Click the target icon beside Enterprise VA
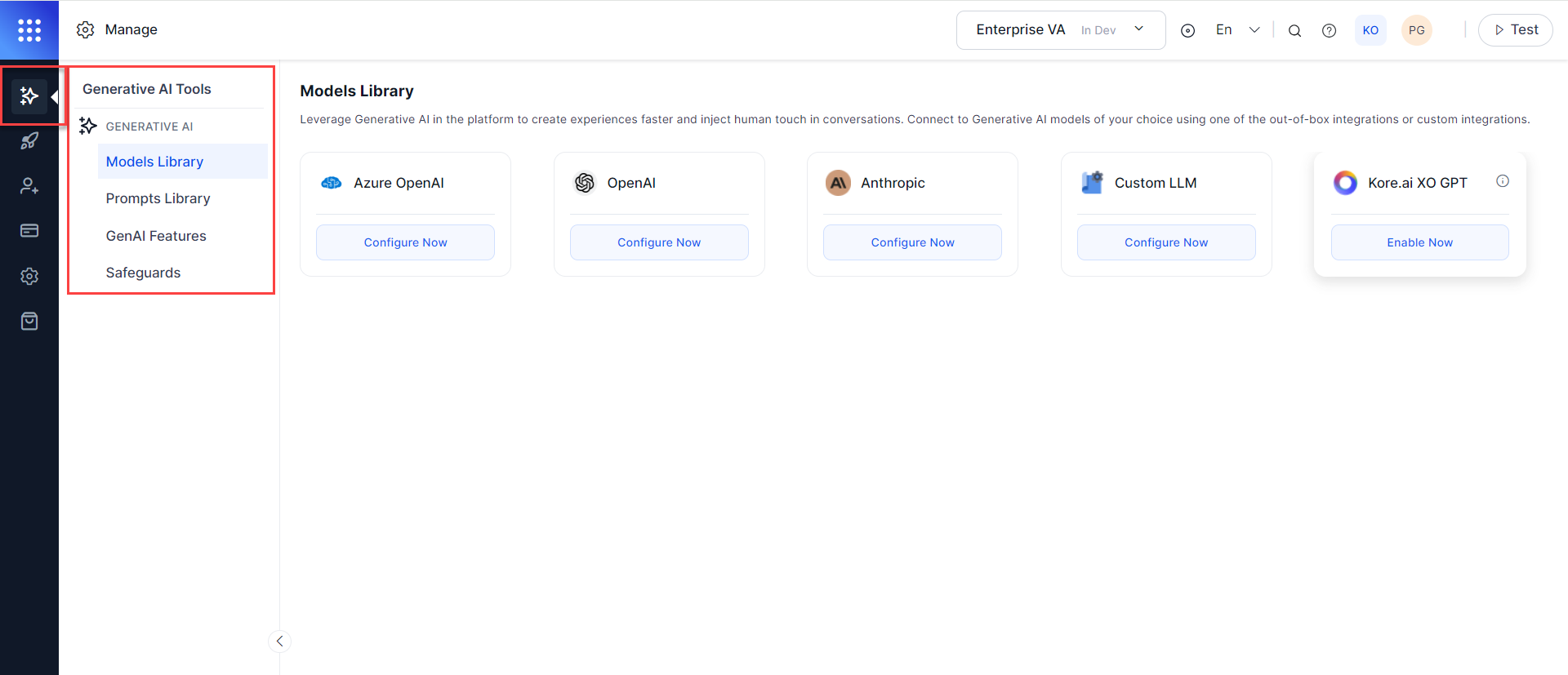1568x675 pixels. [x=1187, y=31]
